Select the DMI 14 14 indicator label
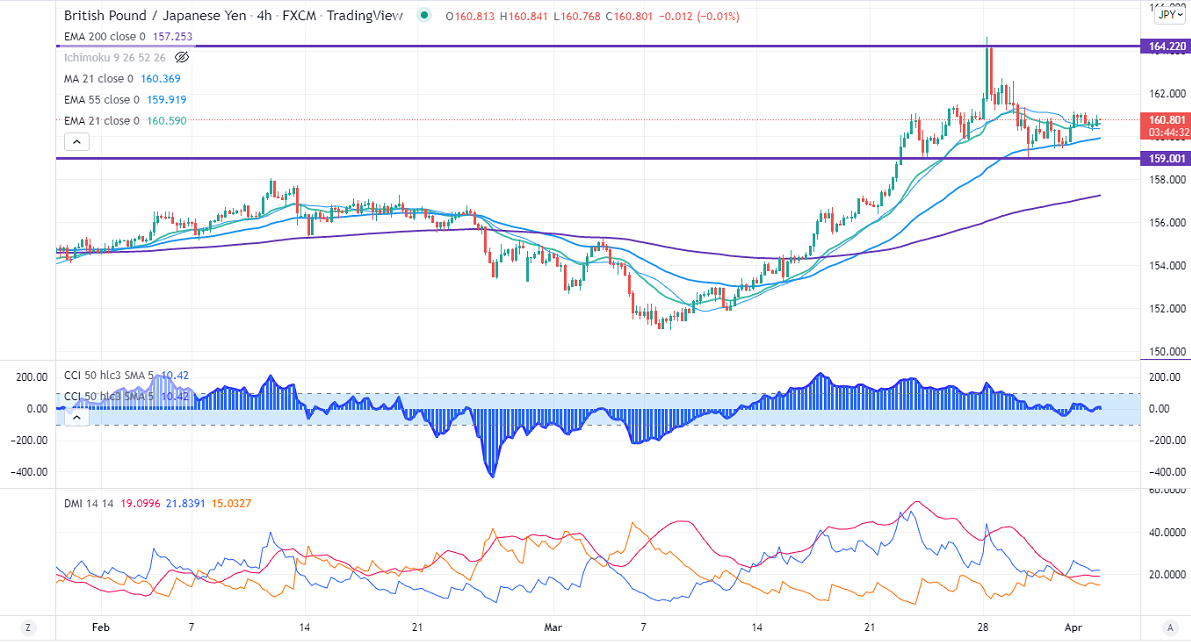This screenshot has height=643, width=1191. point(89,503)
